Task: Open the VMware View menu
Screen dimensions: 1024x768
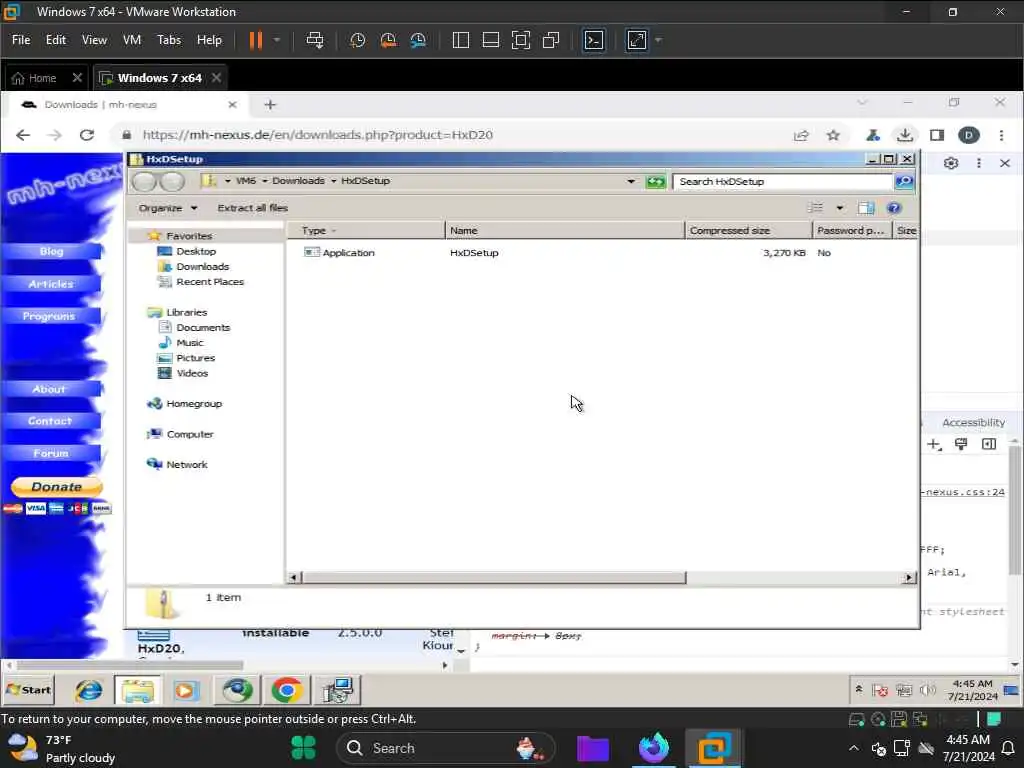Action: tap(94, 40)
